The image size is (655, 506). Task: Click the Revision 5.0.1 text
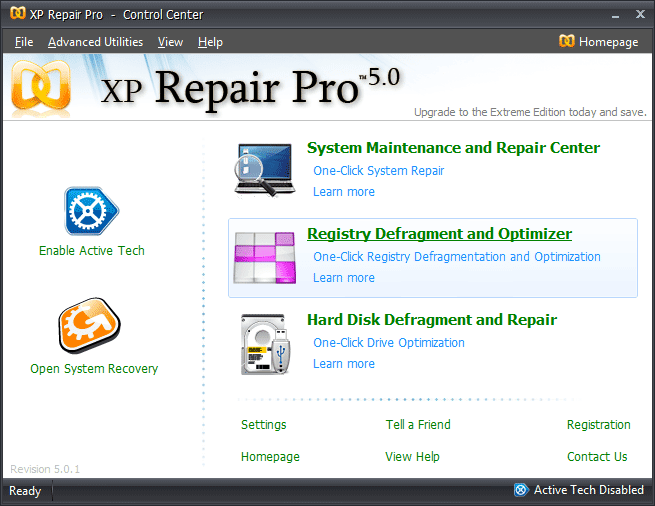[x=45, y=469]
